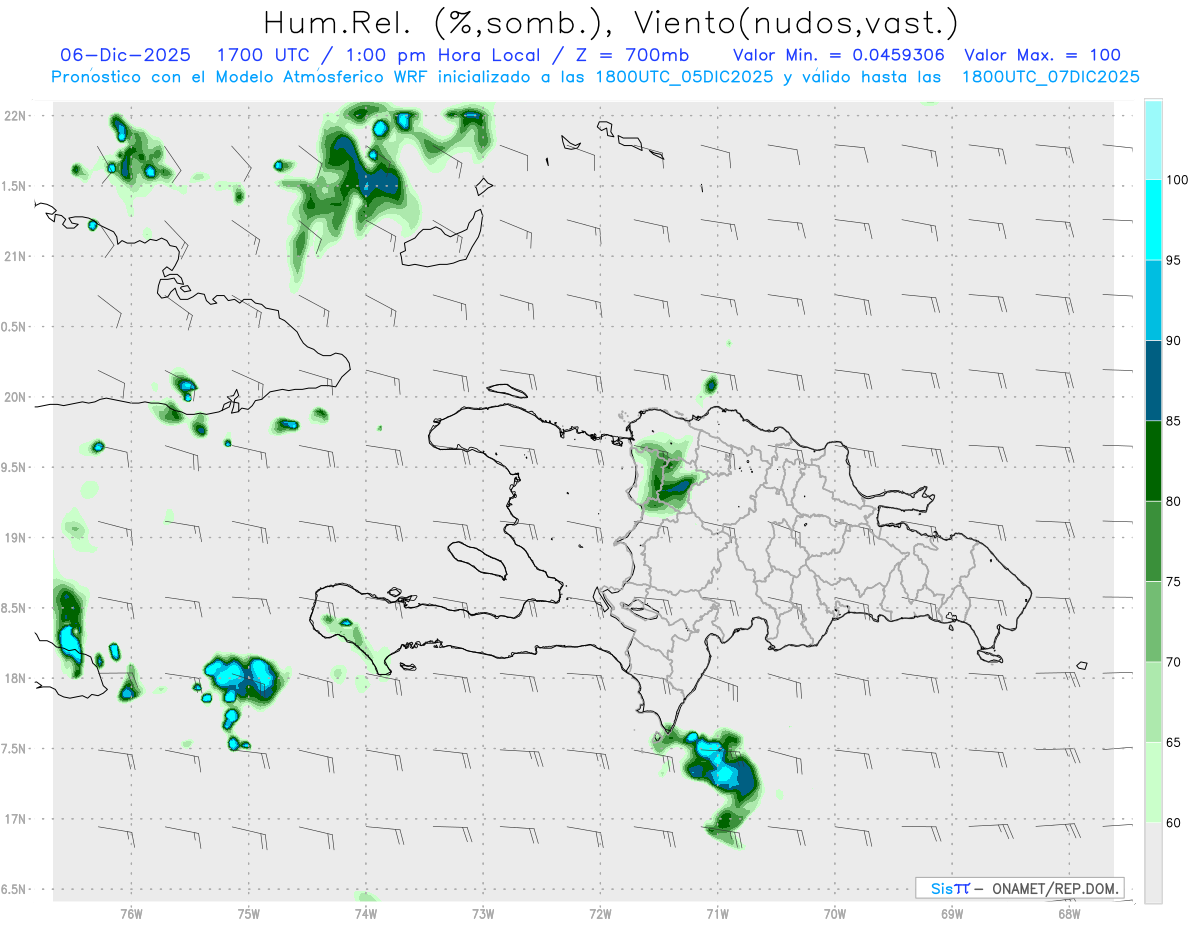1200x927 pixels.
Task: Click the 73W longitude axis label
Action: (483, 913)
